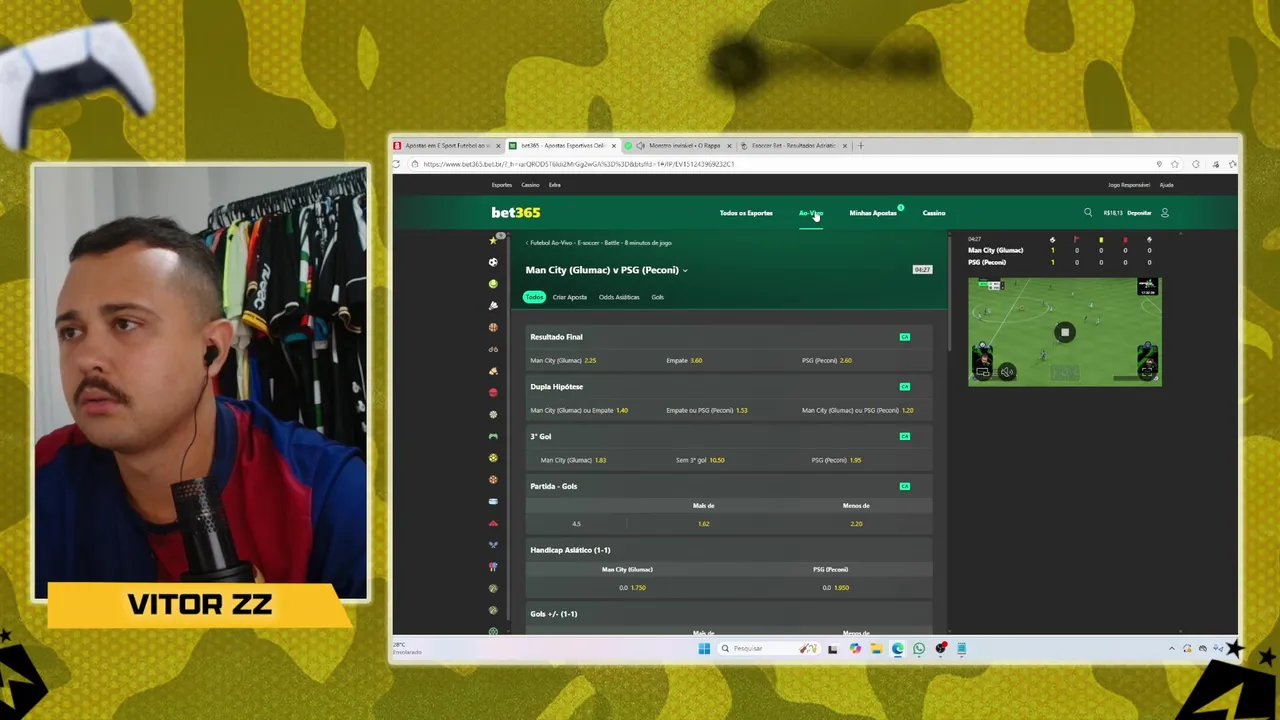Viewport: 1280px width, 720px height.
Task: Switch to the Gols tab
Action: point(657,297)
